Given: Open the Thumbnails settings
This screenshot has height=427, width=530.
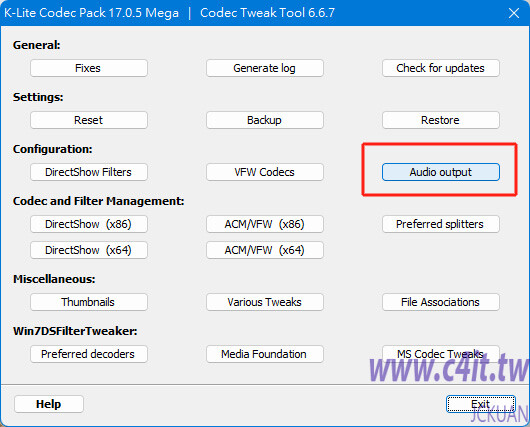Looking at the screenshot, I should (89, 302).
